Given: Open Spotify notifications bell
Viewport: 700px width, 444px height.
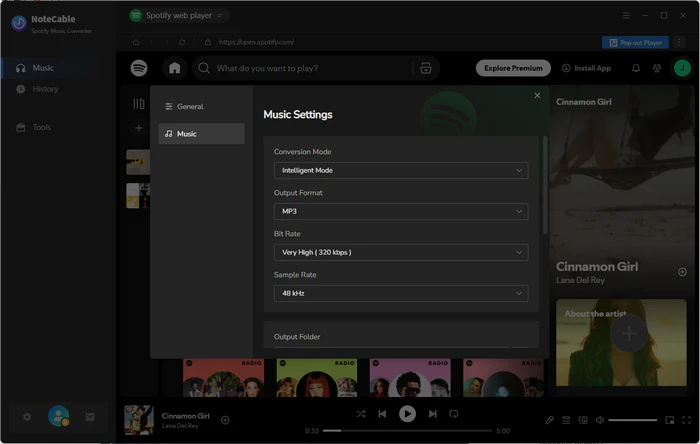Looking at the screenshot, I should pos(636,68).
